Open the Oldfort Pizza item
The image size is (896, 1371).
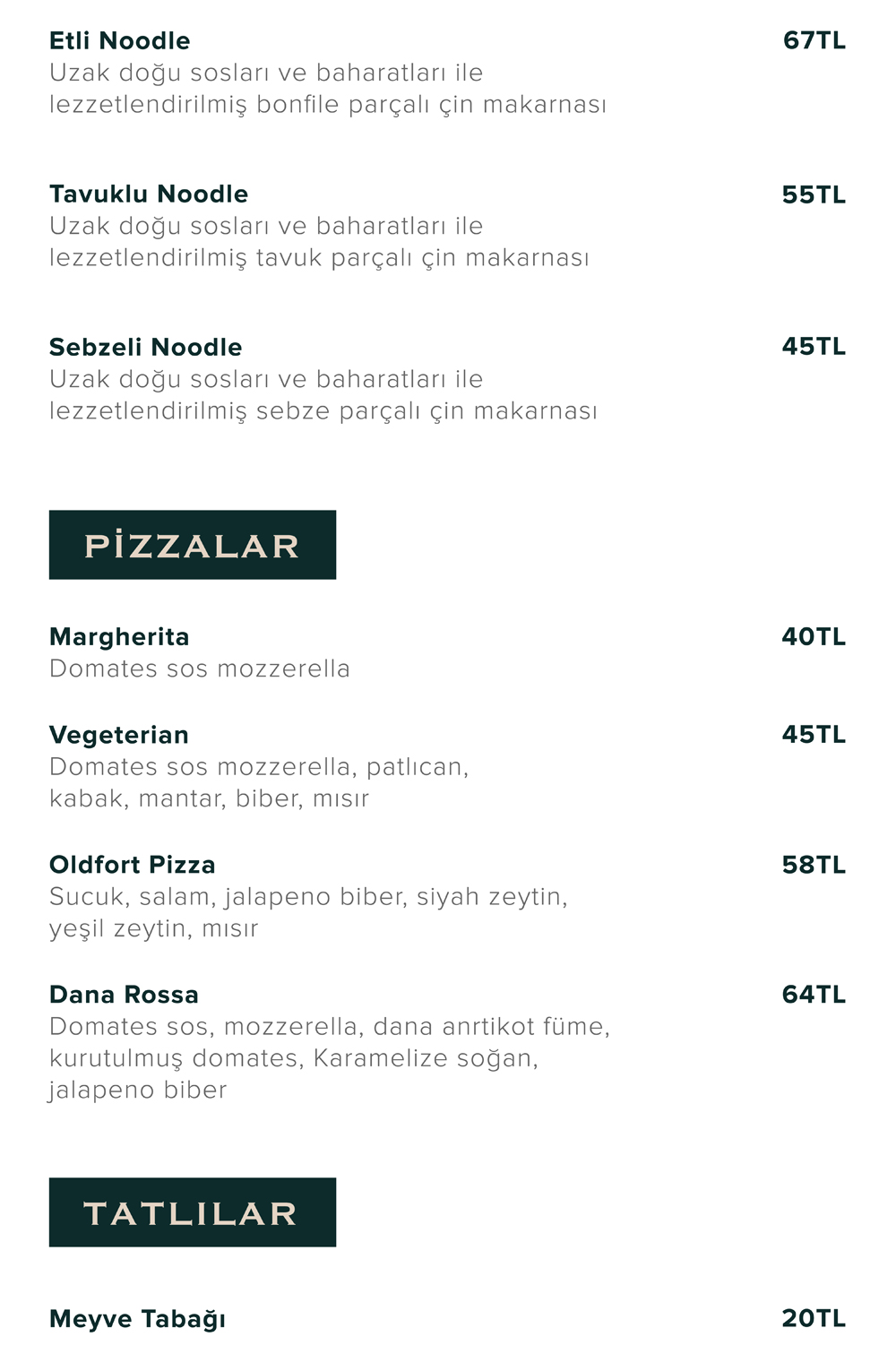pos(133,866)
